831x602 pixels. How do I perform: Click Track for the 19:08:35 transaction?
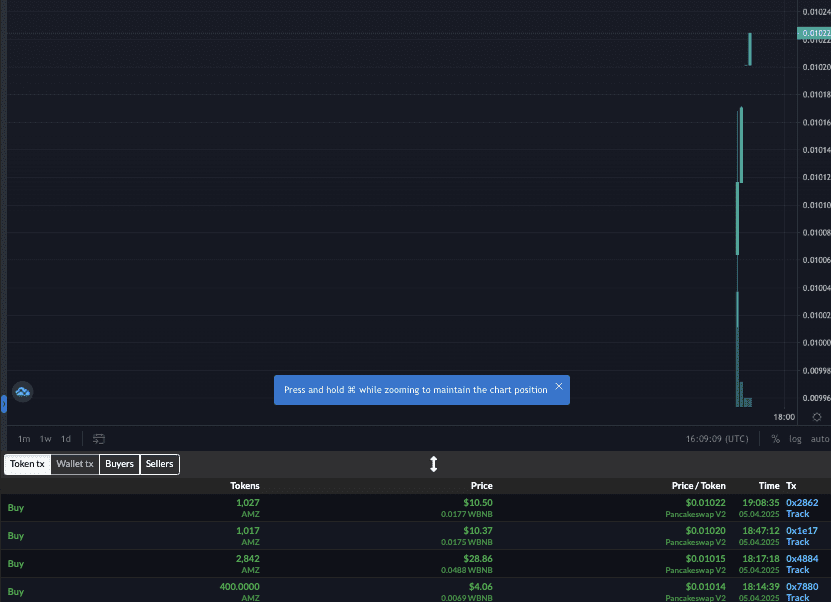tap(798, 514)
